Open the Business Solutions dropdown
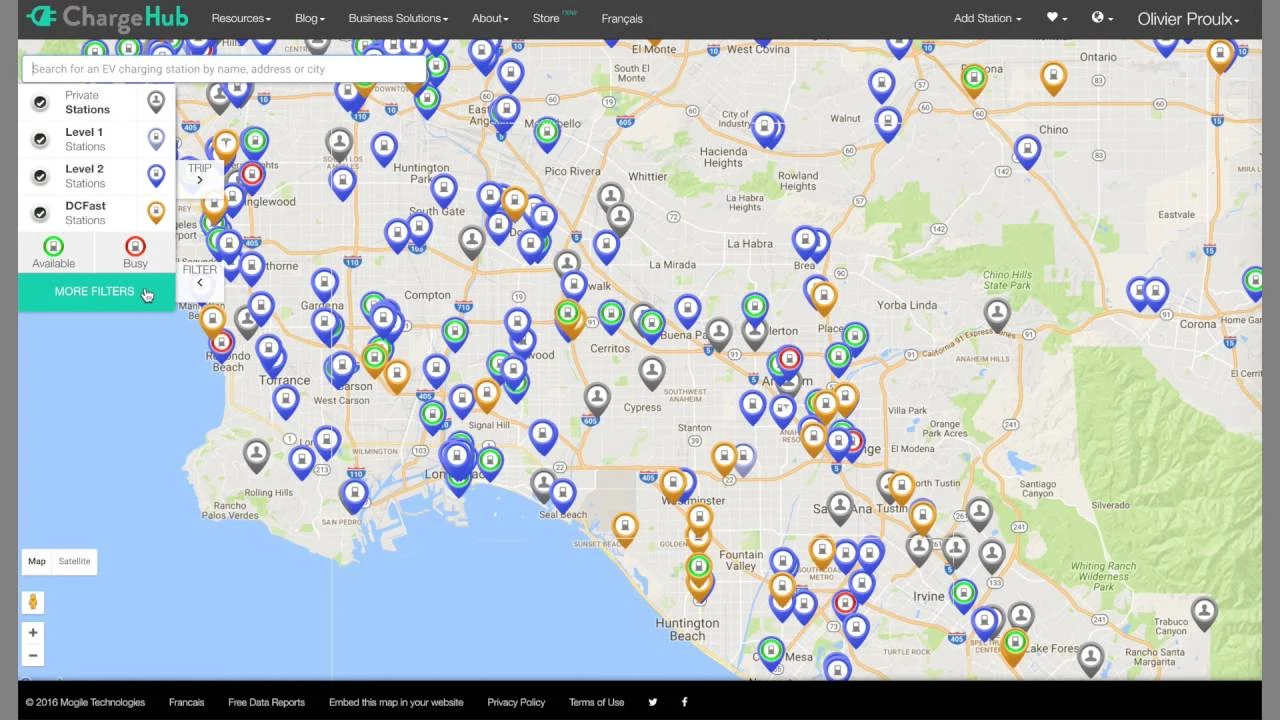 pyautogui.click(x=398, y=18)
